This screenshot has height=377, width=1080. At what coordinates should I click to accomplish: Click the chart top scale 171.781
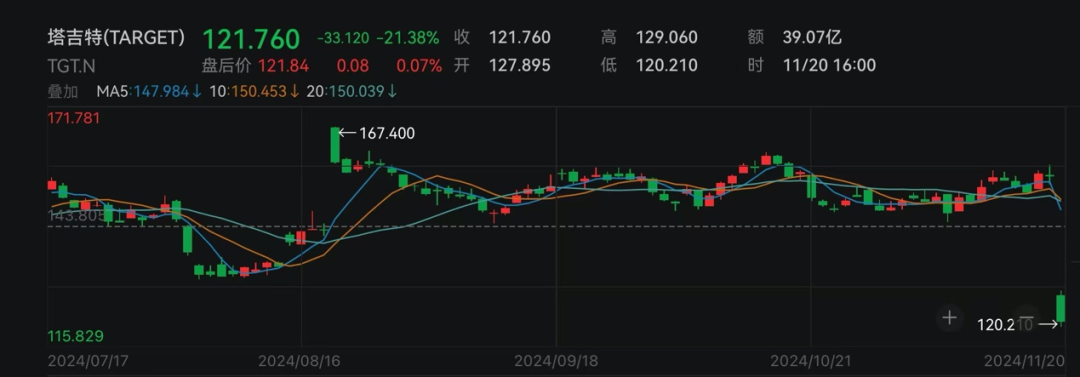(x=74, y=118)
